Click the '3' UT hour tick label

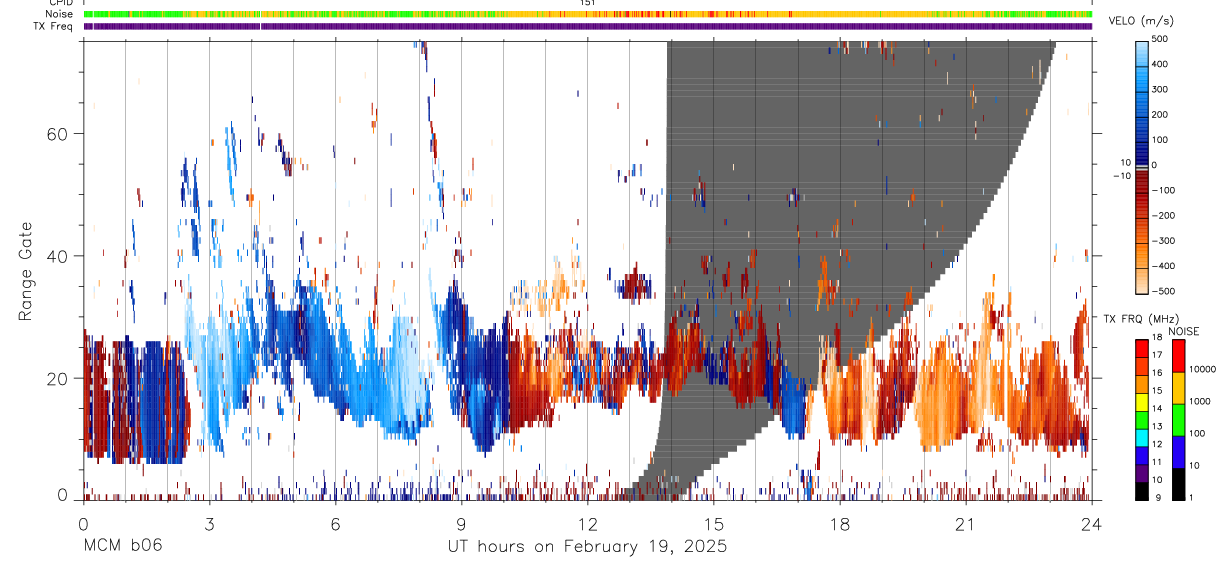(x=209, y=523)
